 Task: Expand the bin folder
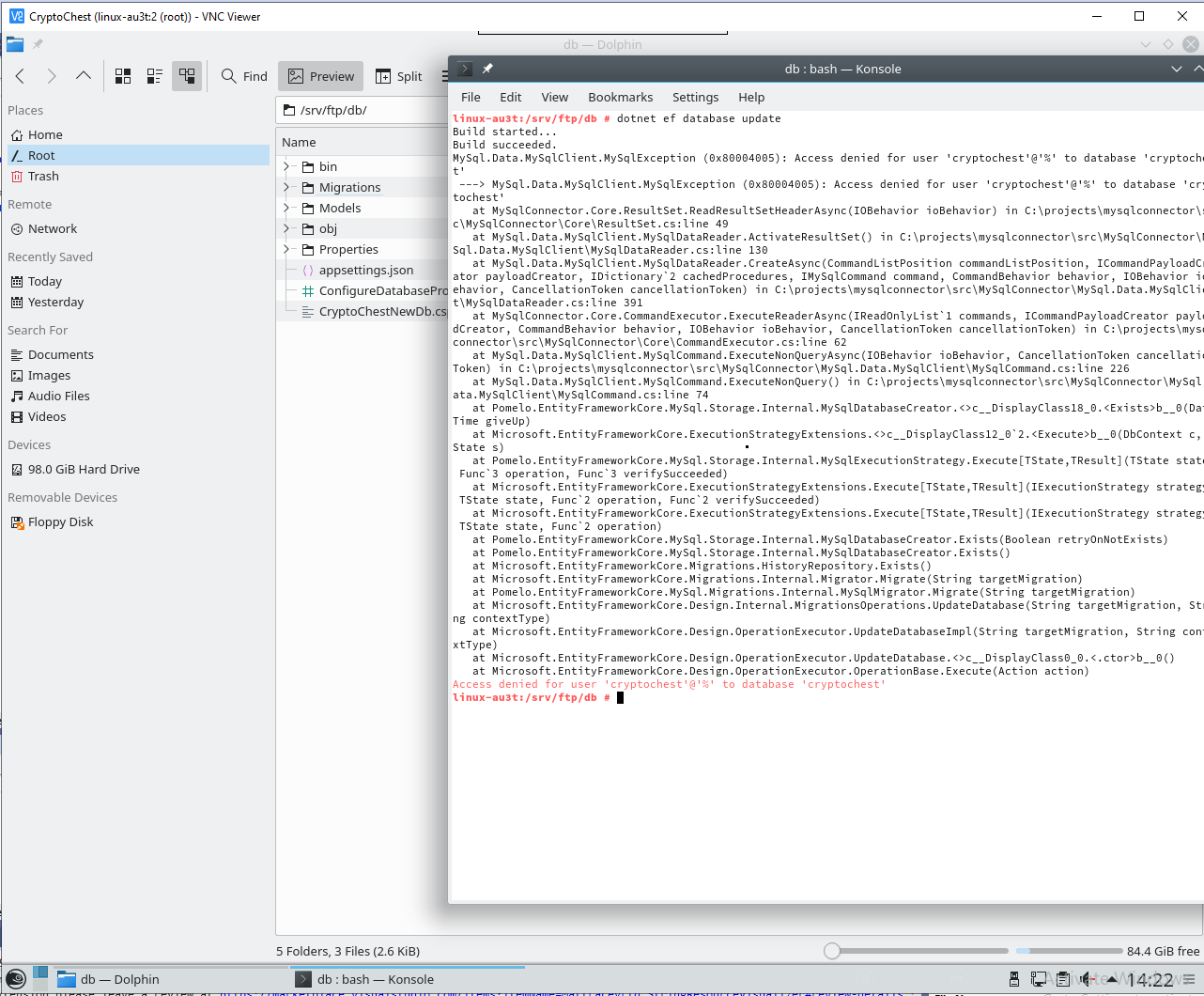coord(286,166)
